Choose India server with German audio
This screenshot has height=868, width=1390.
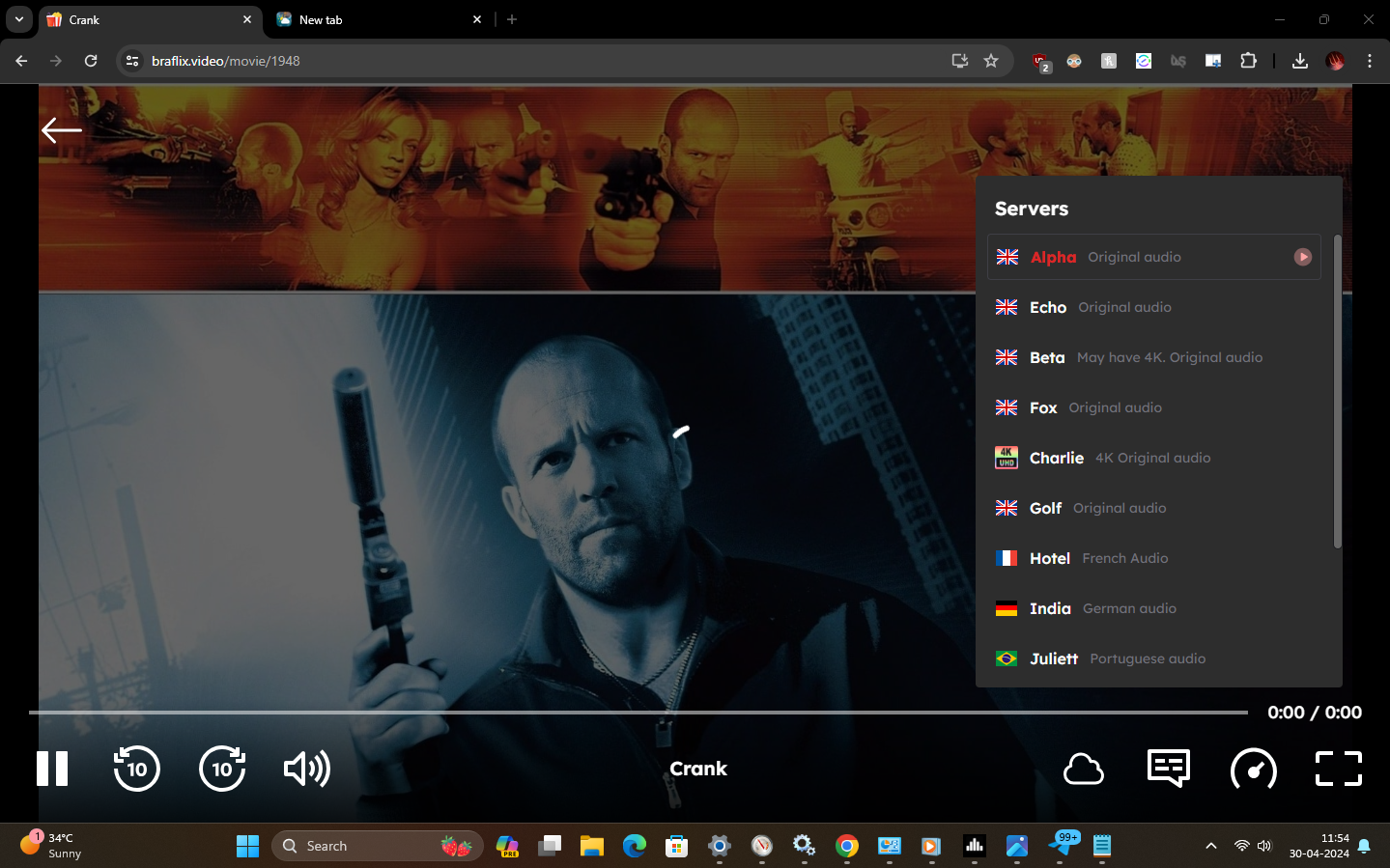click(1154, 608)
